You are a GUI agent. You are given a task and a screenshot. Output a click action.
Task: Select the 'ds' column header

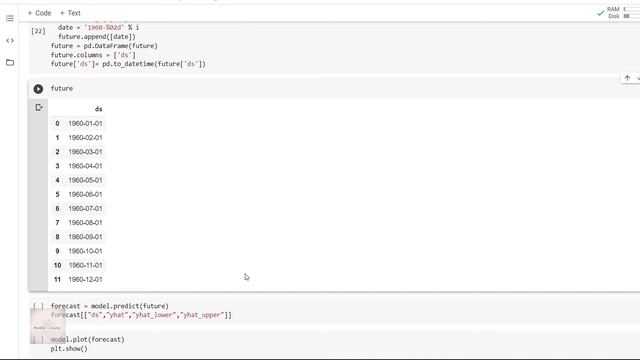click(98, 109)
